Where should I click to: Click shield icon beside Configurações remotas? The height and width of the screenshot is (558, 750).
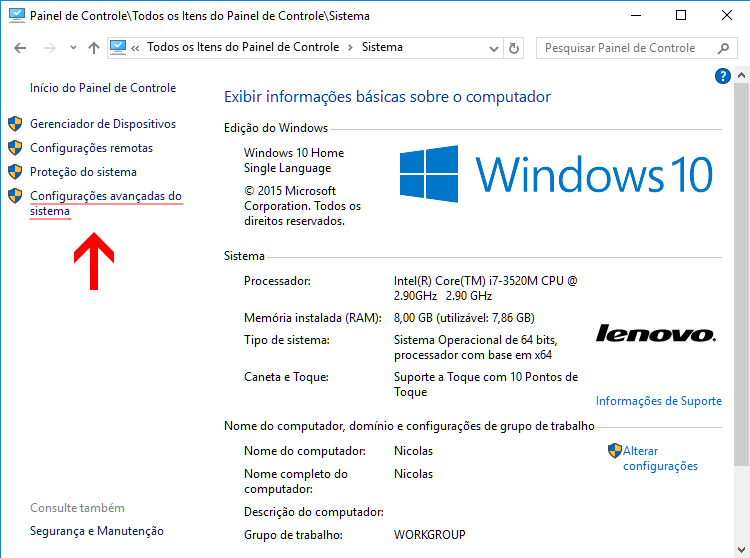pyautogui.click(x=15, y=148)
